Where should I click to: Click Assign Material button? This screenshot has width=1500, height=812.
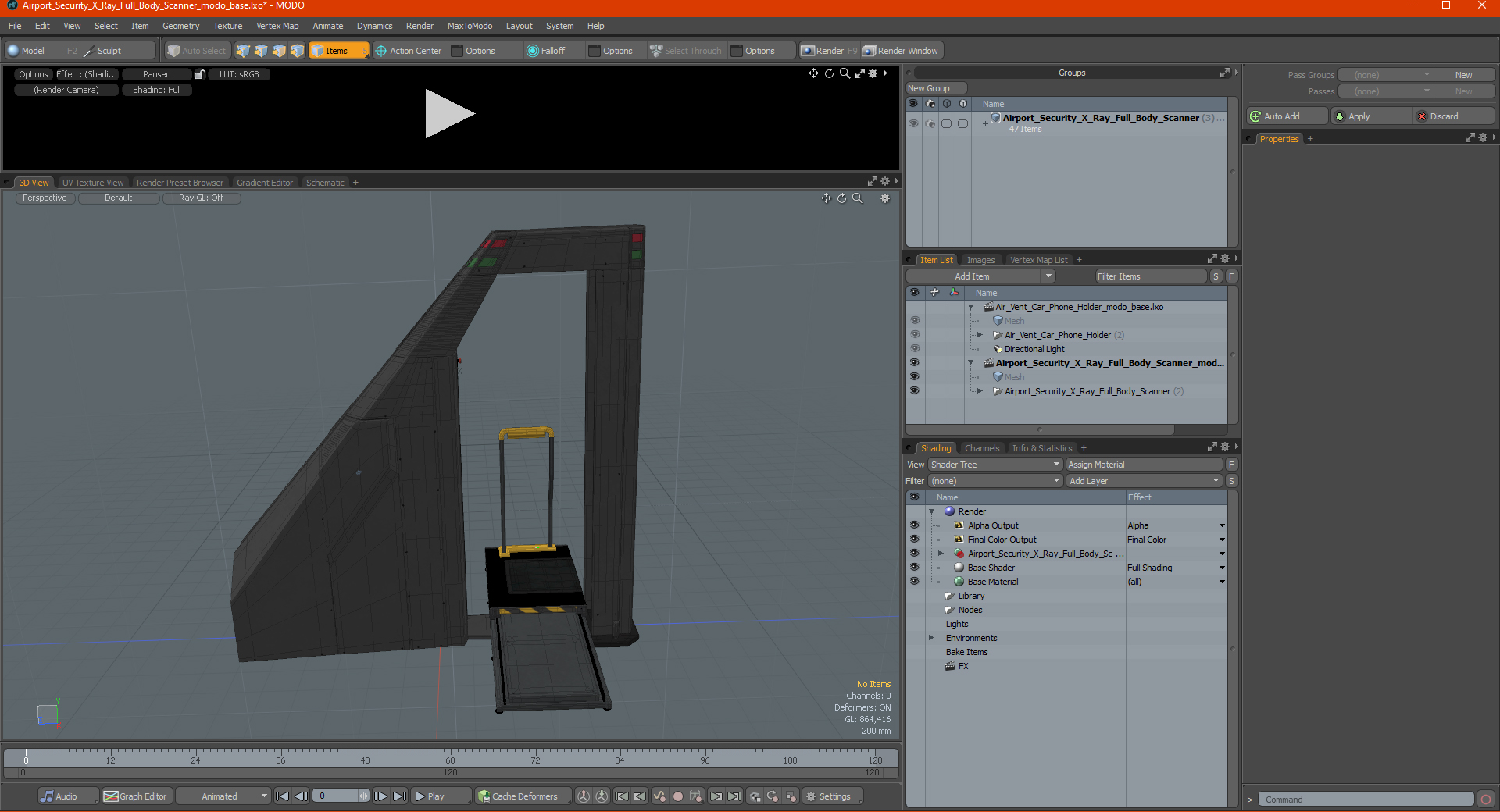click(x=1144, y=465)
